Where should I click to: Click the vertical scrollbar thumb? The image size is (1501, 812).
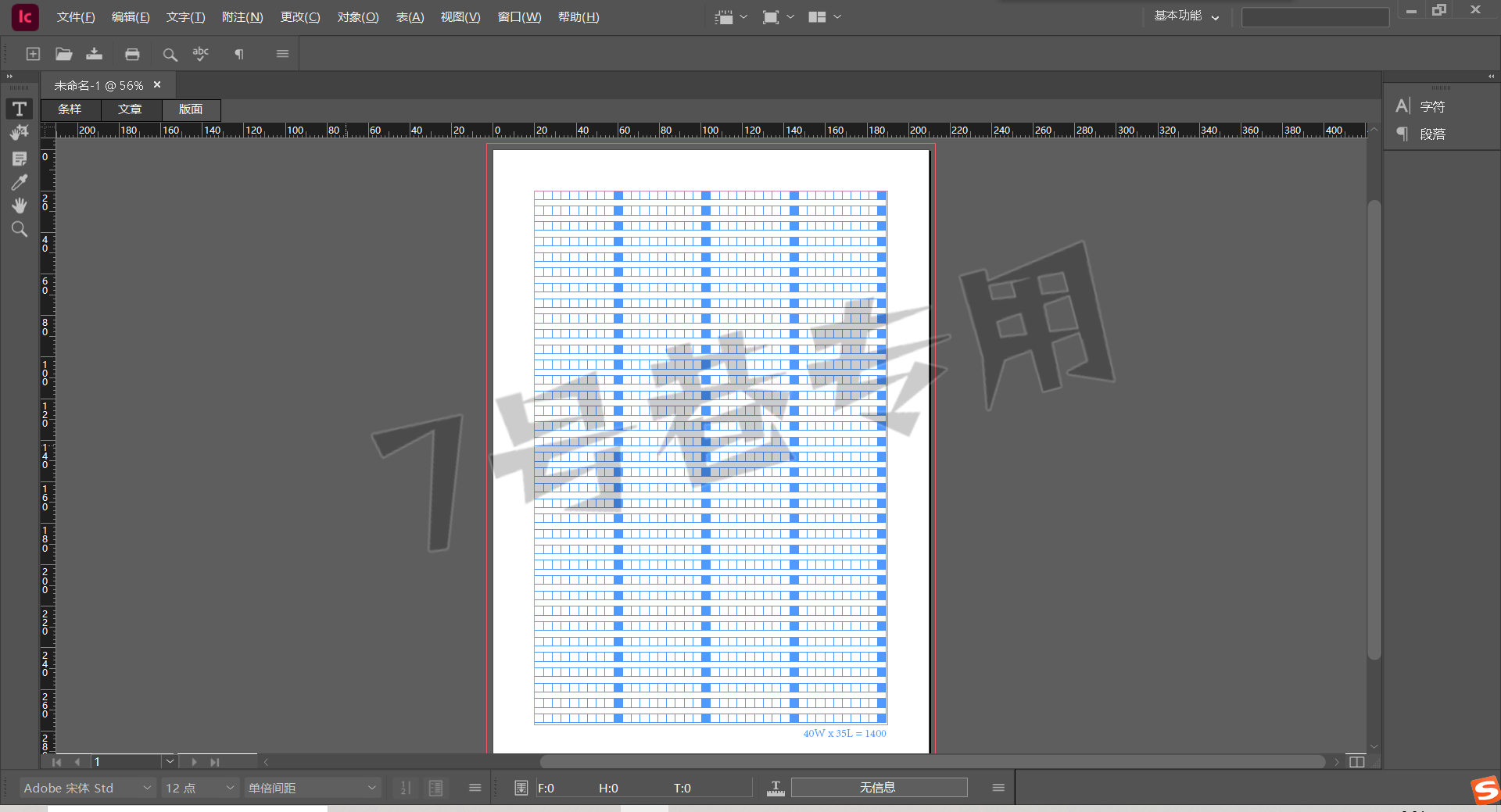coord(1374,430)
